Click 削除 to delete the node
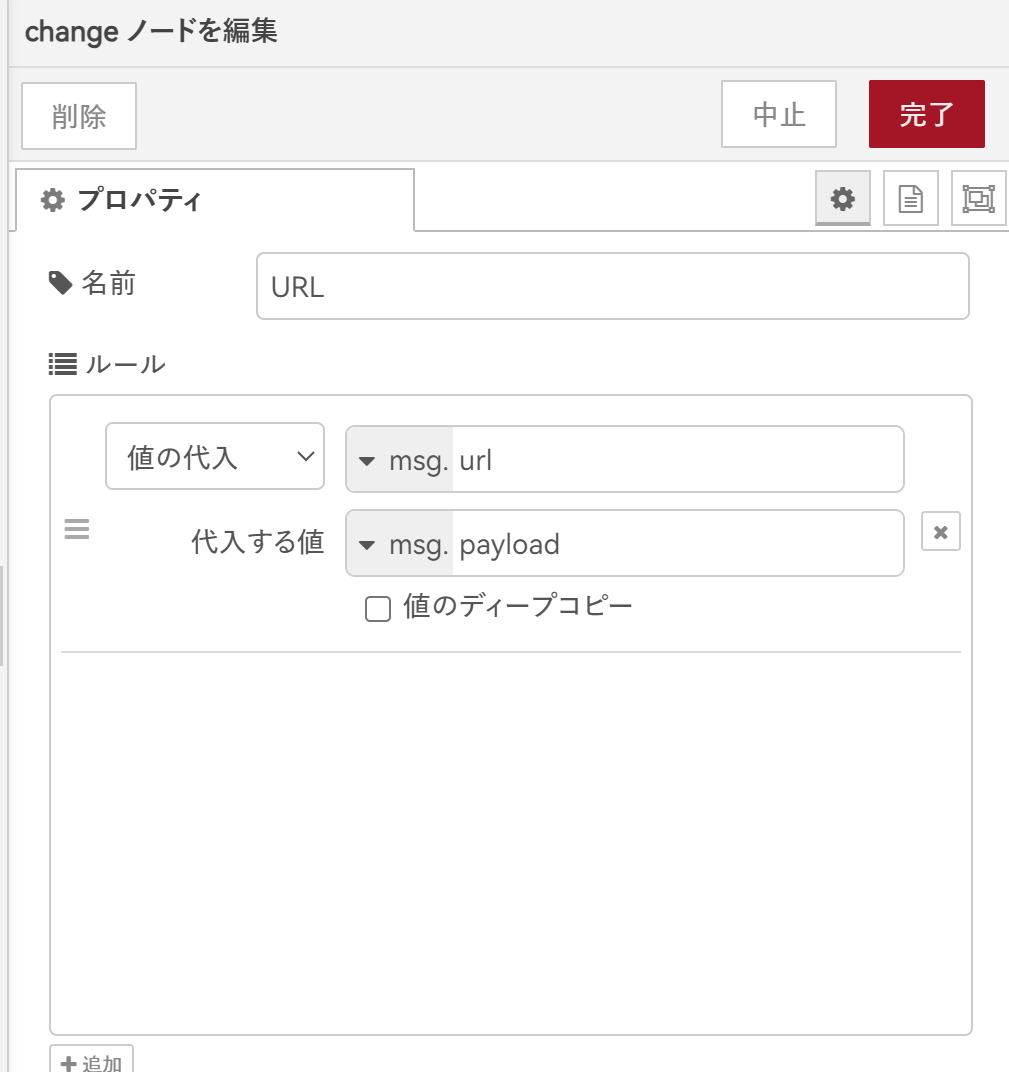1009x1072 pixels. 78,115
